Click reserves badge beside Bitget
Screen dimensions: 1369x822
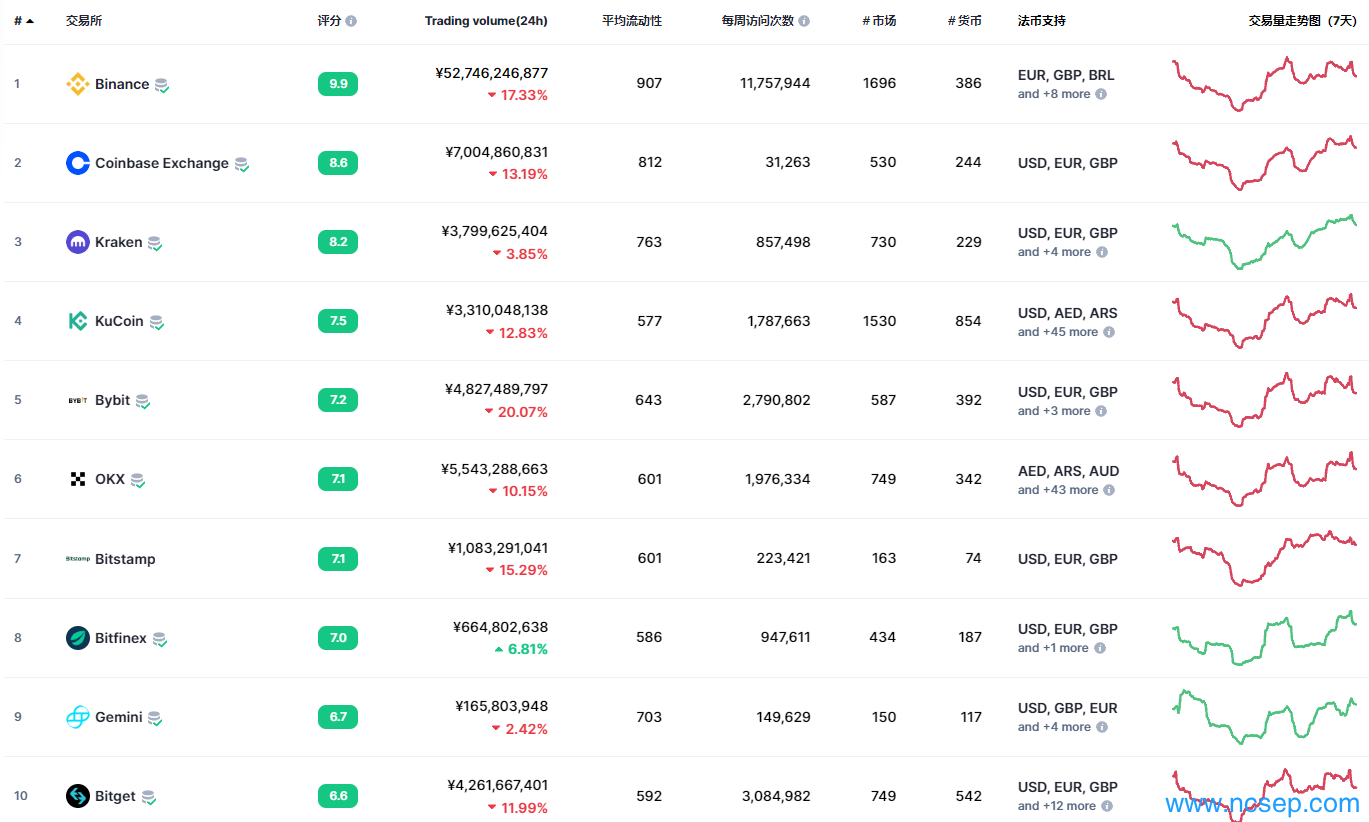pyautogui.click(x=149, y=798)
